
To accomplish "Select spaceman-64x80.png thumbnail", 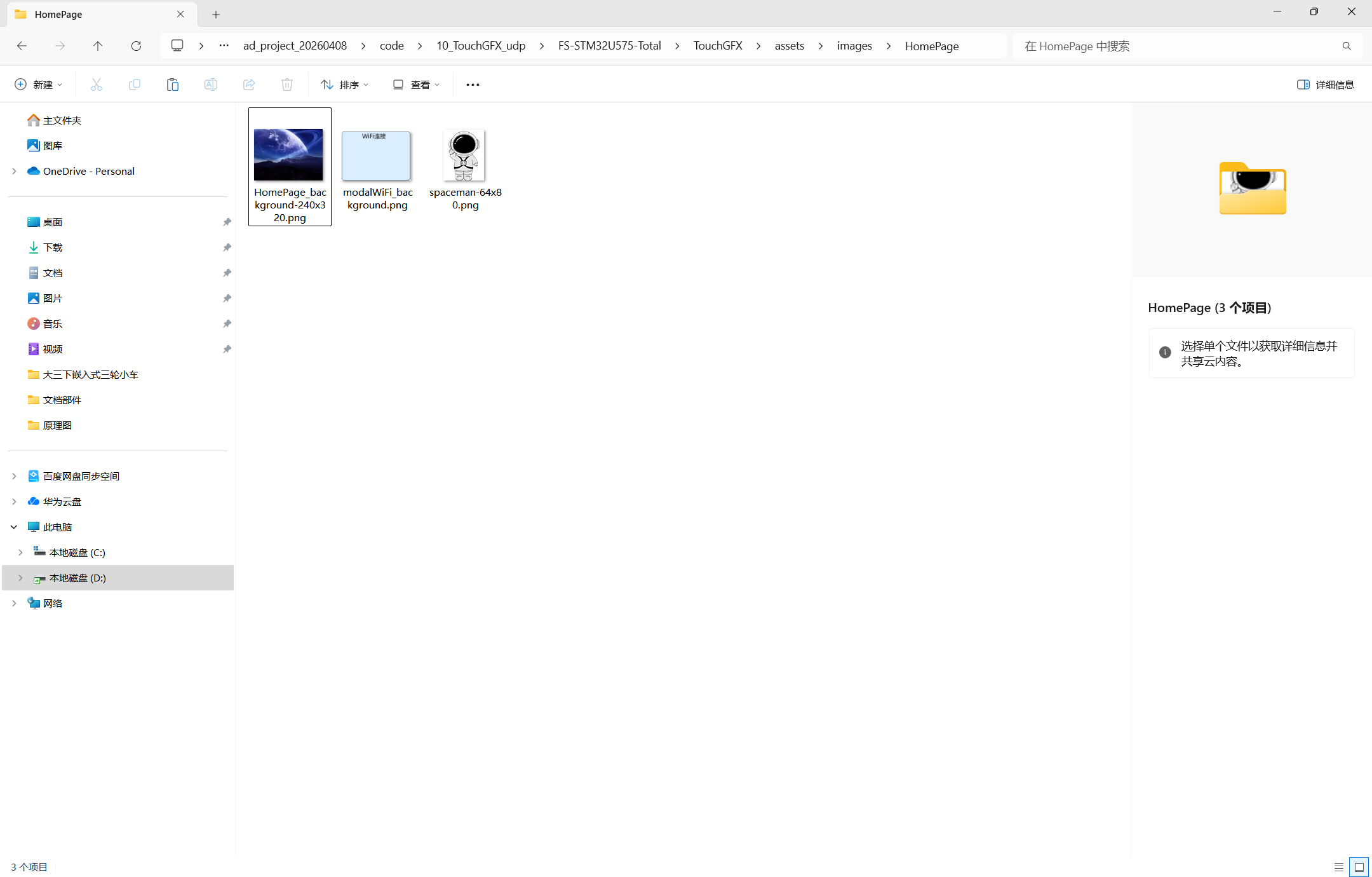I will click(x=465, y=156).
